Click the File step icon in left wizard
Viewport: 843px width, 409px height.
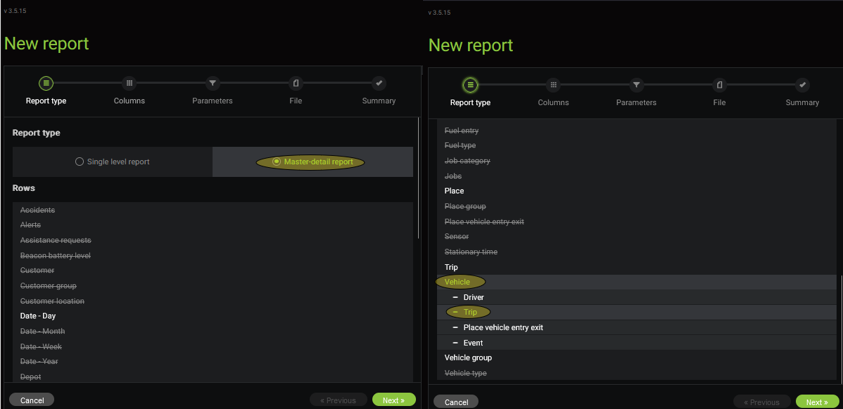point(295,84)
